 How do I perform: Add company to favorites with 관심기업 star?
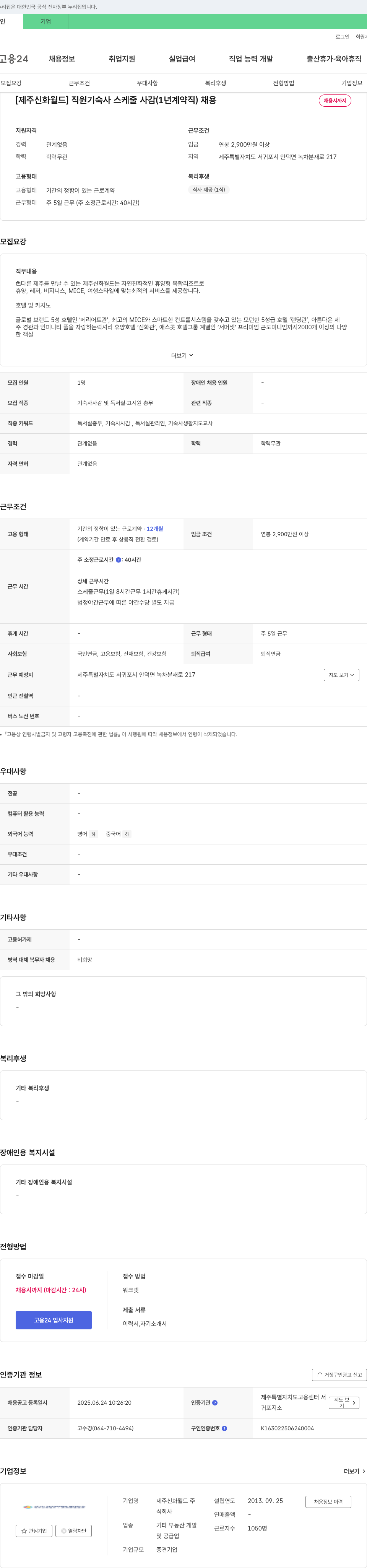[x=34, y=1531]
